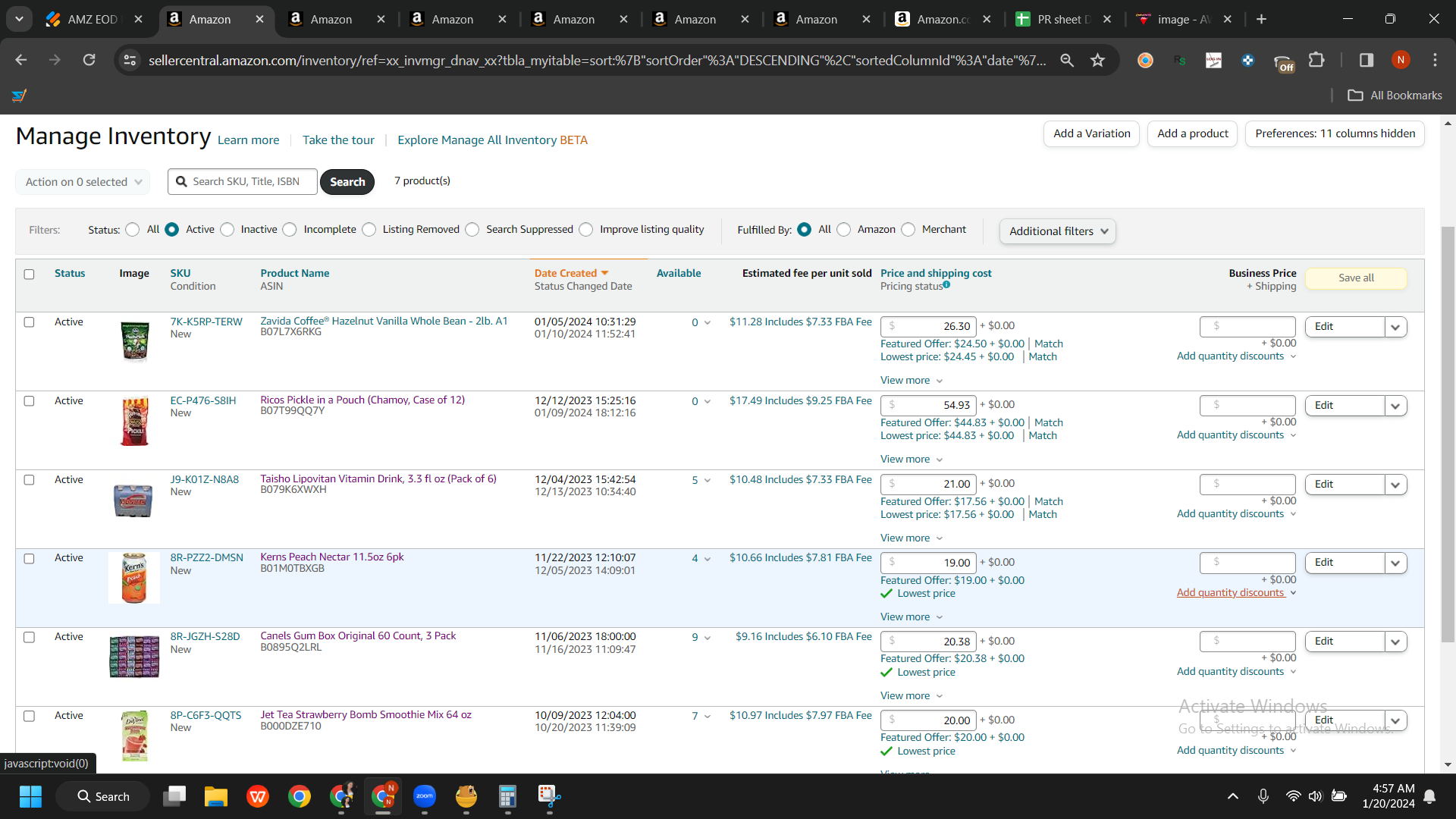This screenshot has width=1456, height=819.
Task: Open the Edit dropdown arrow for Zavida Coffee
Action: point(1395,327)
